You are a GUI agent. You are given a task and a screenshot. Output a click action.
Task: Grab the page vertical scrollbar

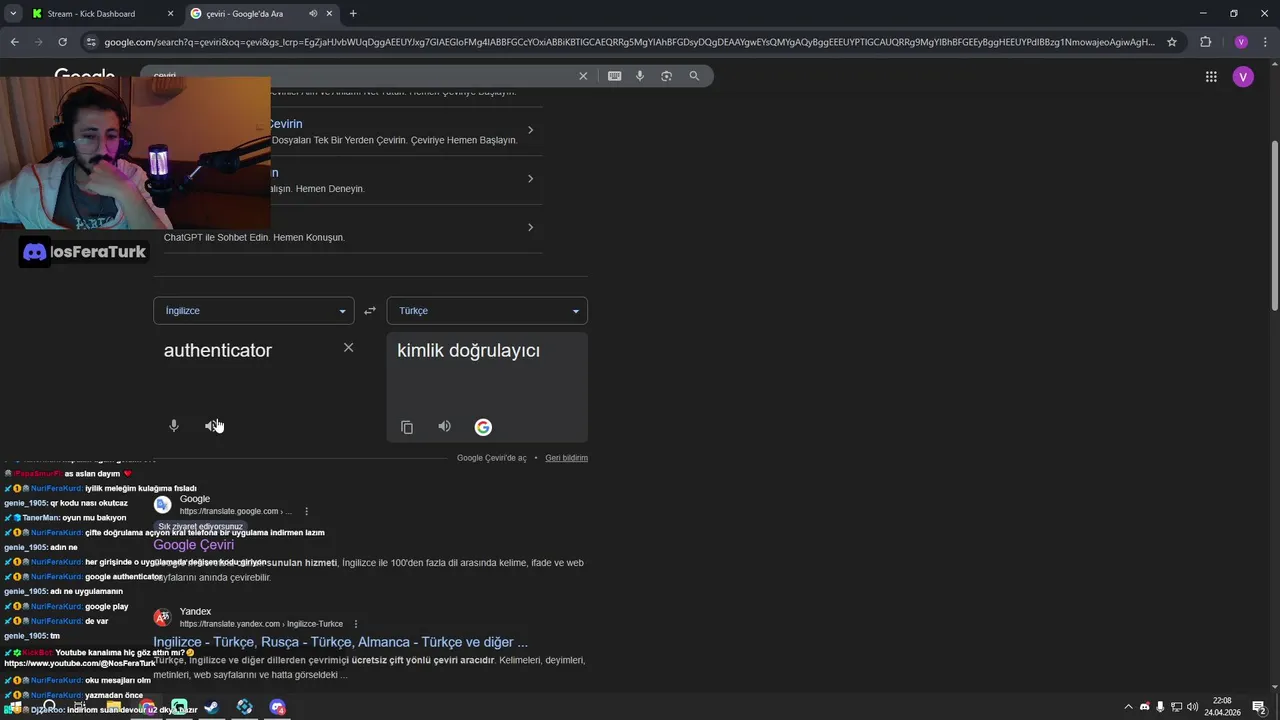point(1274,225)
